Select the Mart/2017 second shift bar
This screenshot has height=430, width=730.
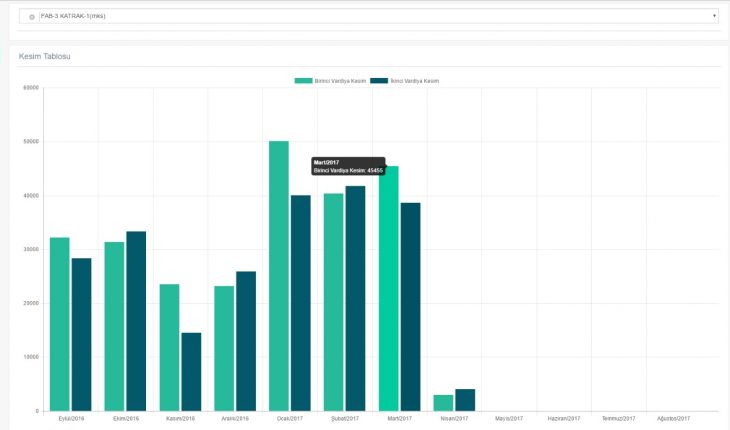tap(410, 307)
